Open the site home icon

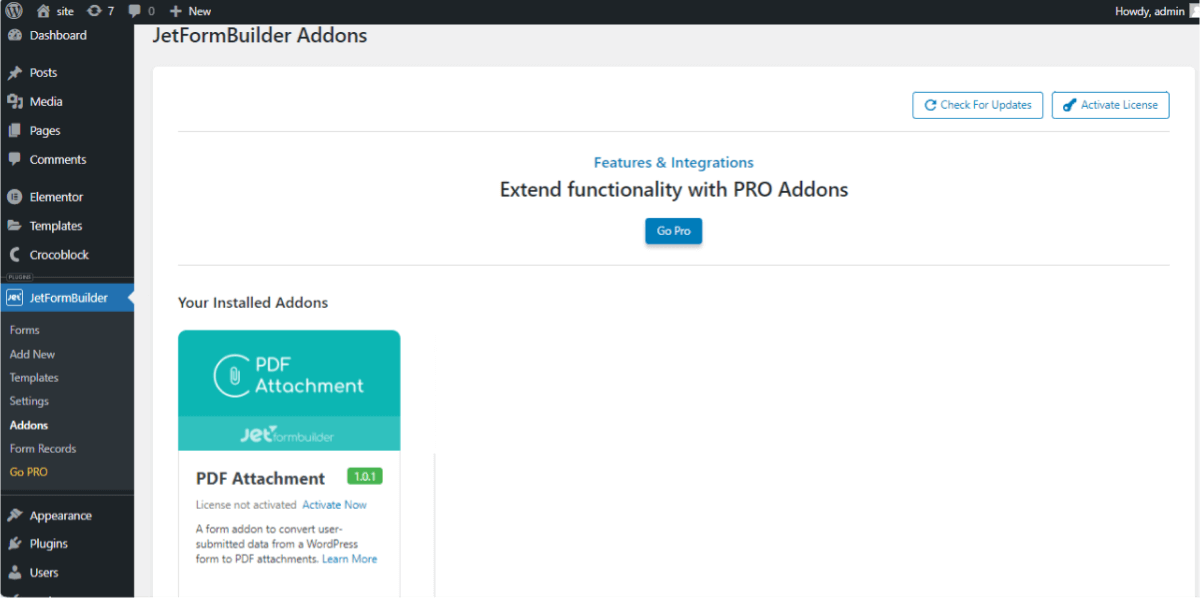coord(44,11)
